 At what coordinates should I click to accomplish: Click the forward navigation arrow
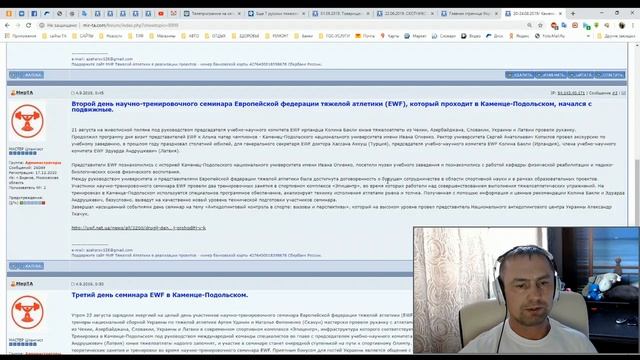[18, 25]
